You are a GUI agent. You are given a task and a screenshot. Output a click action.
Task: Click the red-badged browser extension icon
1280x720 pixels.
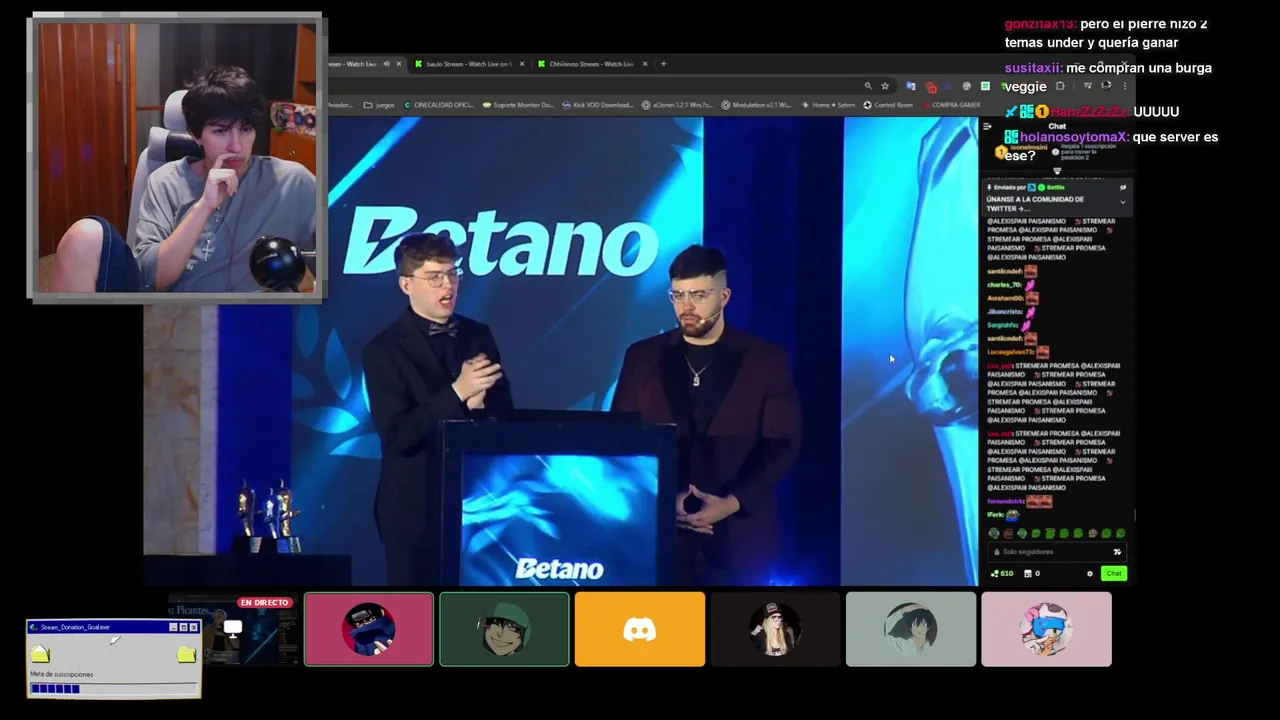tap(930, 87)
